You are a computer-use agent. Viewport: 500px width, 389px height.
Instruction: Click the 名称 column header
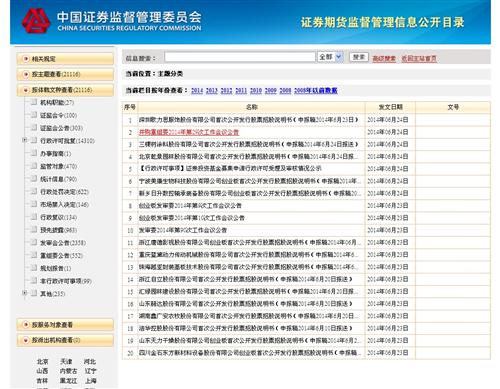pos(252,107)
